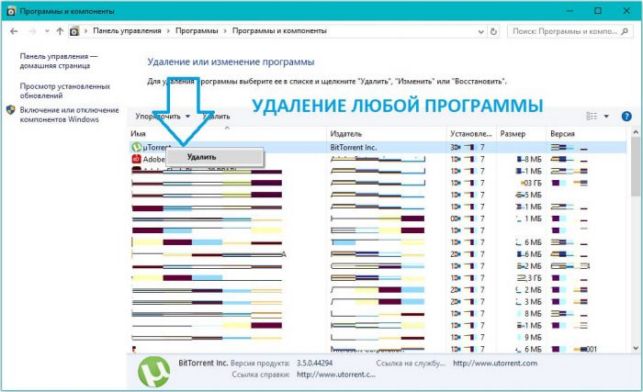Click 'BitTorrent Inc.' publisher cell
This screenshot has width=643, height=392.
tap(353, 147)
